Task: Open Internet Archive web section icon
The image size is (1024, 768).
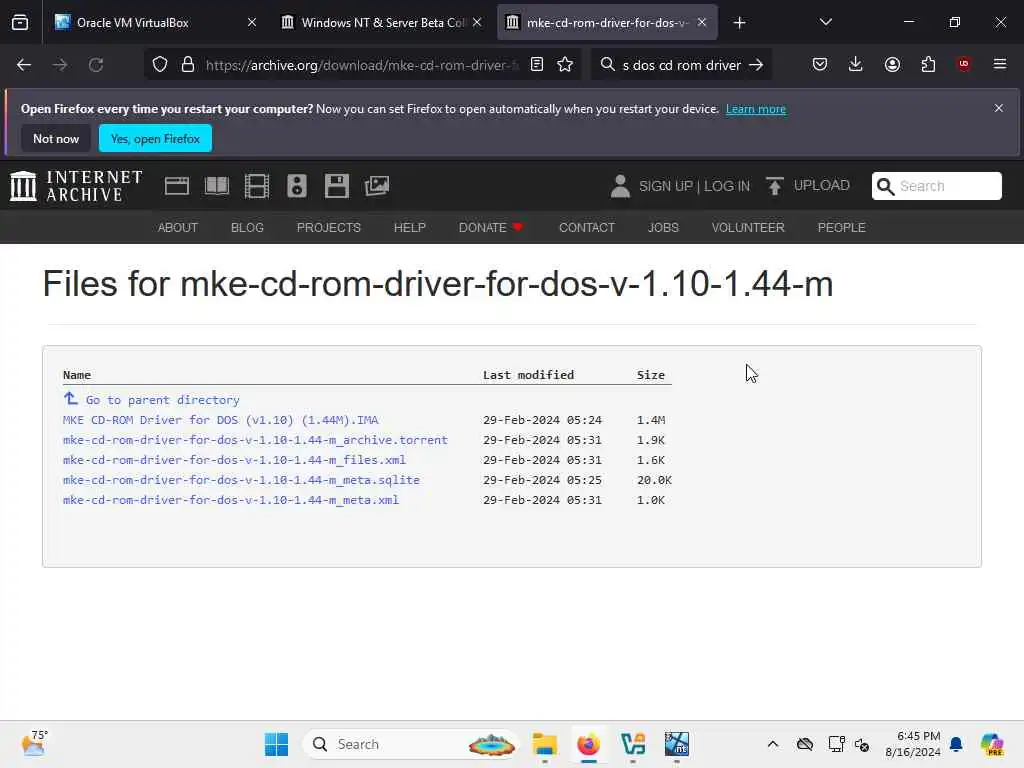Action: click(176, 186)
